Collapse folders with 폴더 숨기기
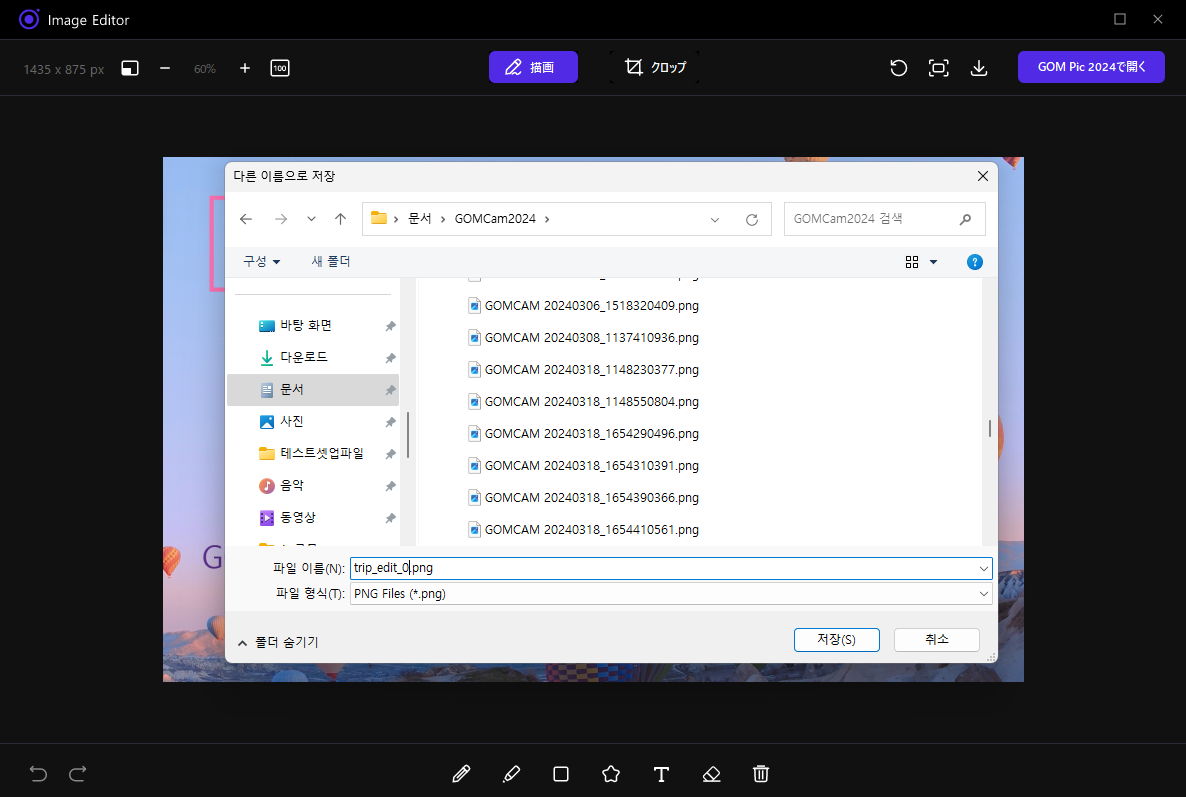This screenshot has height=797, width=1186. [x=278, y=642]
